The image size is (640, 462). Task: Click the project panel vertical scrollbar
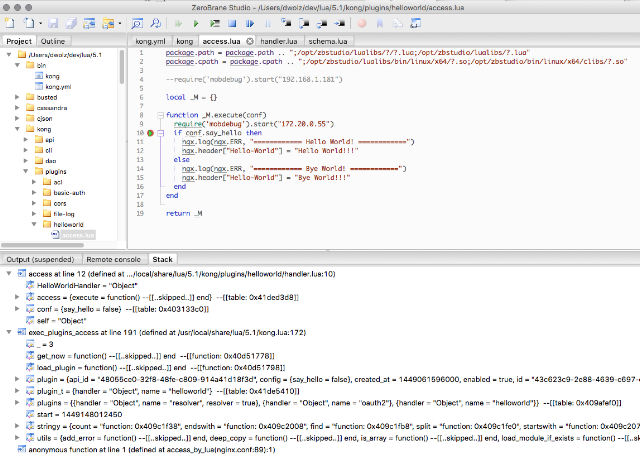[122, 67]
